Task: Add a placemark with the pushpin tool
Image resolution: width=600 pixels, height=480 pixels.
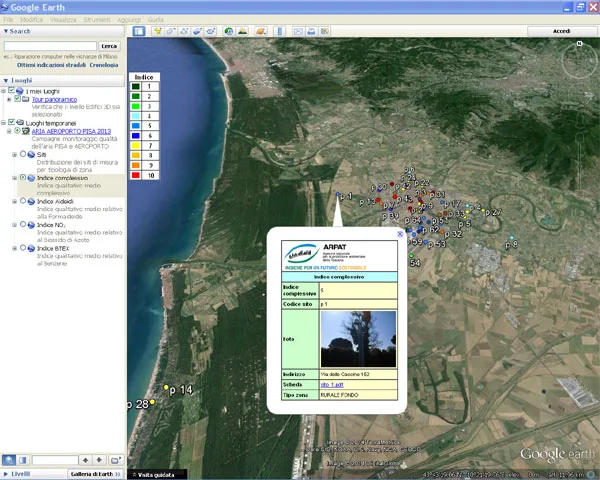Action: (157, 31)
